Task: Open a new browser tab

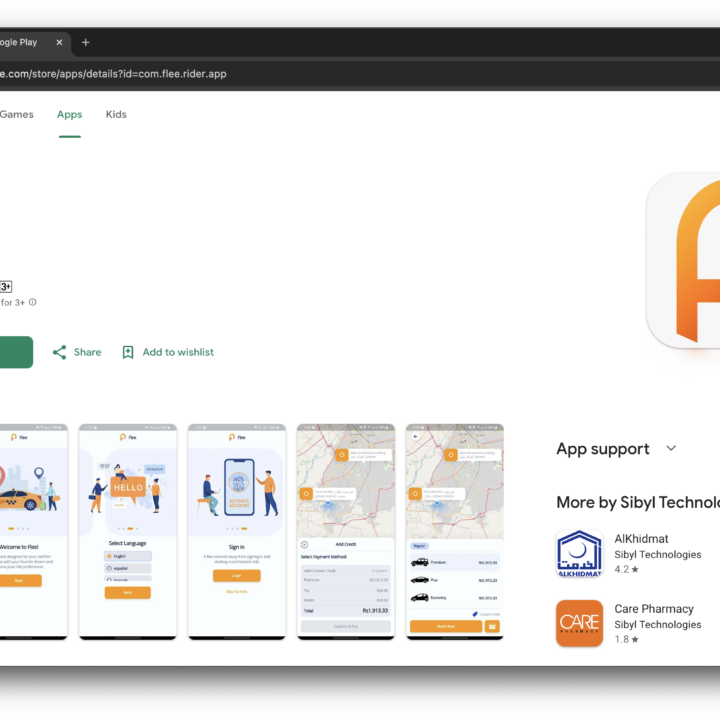Action: coord(85,42)
